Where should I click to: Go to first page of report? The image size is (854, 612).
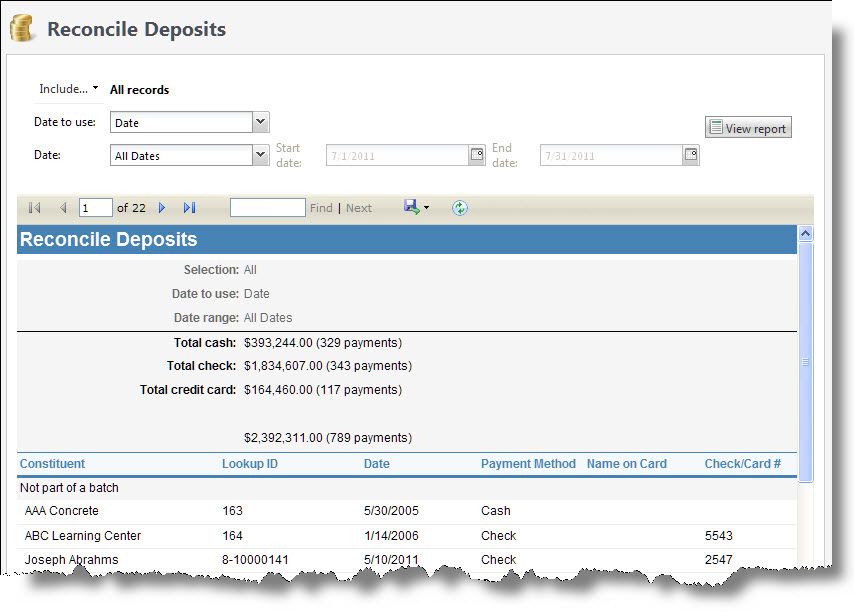pyautogui.click(x=35, y=208)
